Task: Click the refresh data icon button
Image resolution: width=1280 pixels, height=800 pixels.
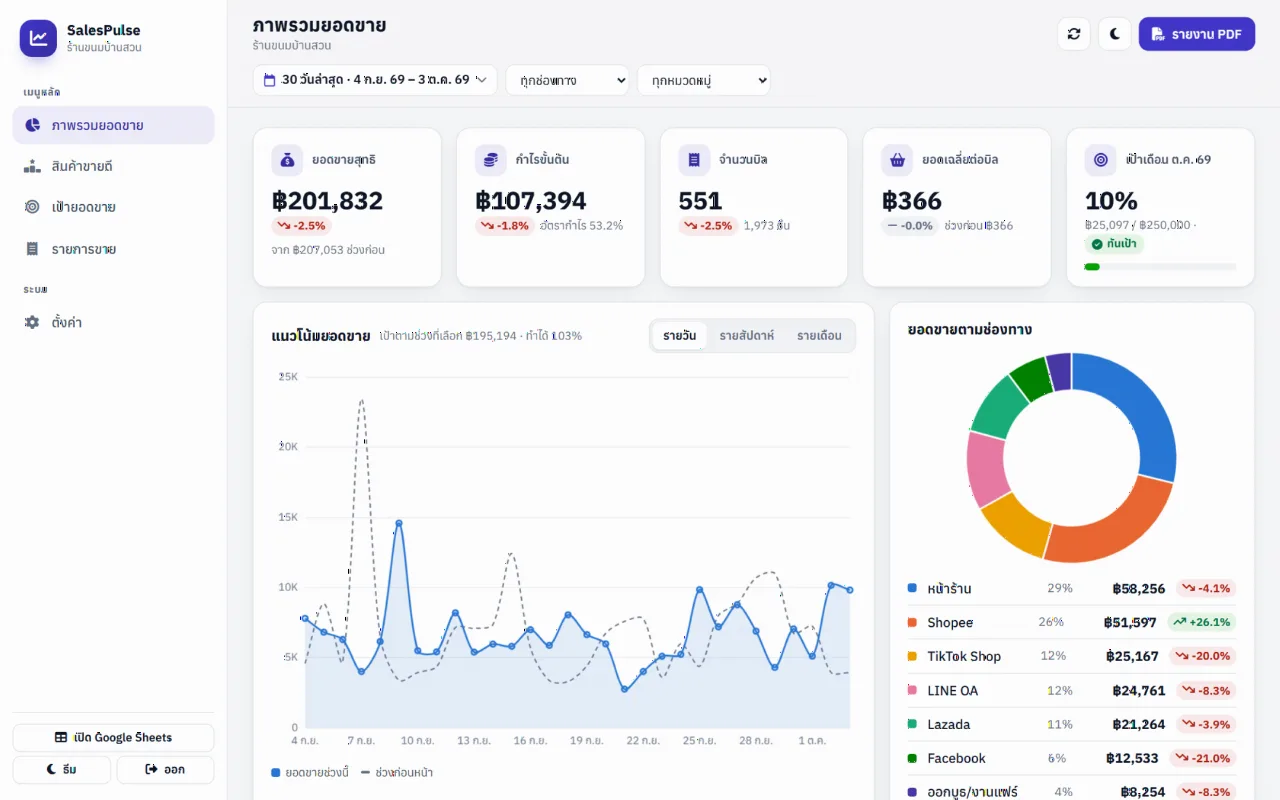Action: pos(1074,34)
